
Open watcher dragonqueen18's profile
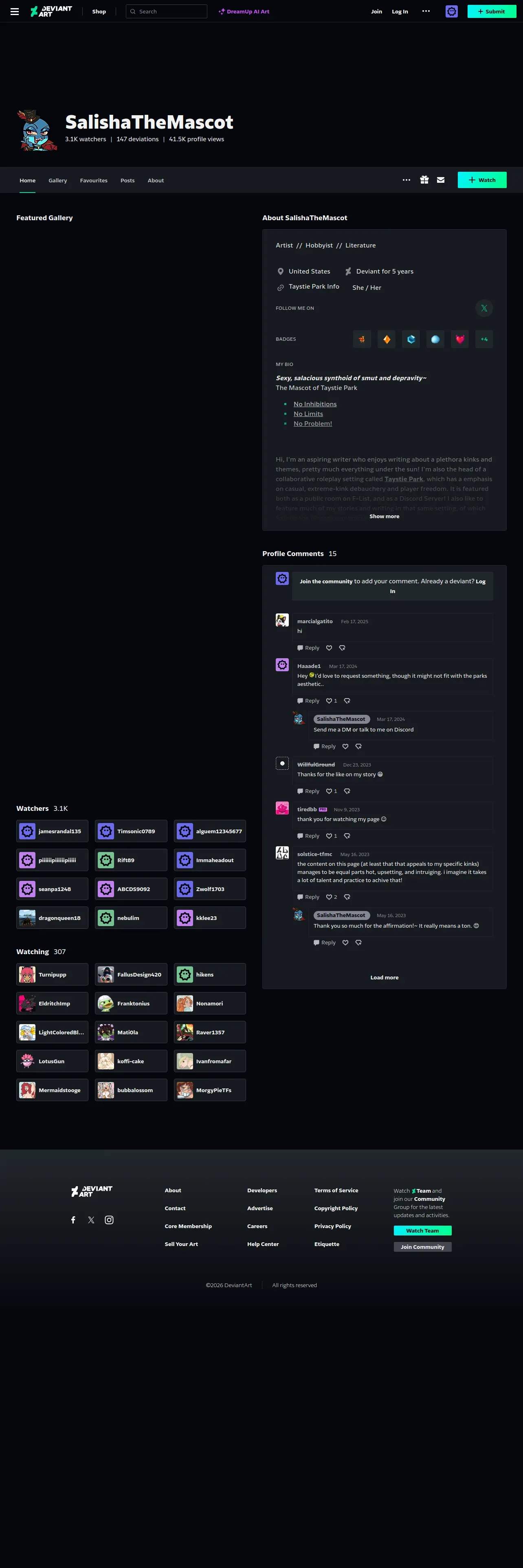(x=53, y=918)
